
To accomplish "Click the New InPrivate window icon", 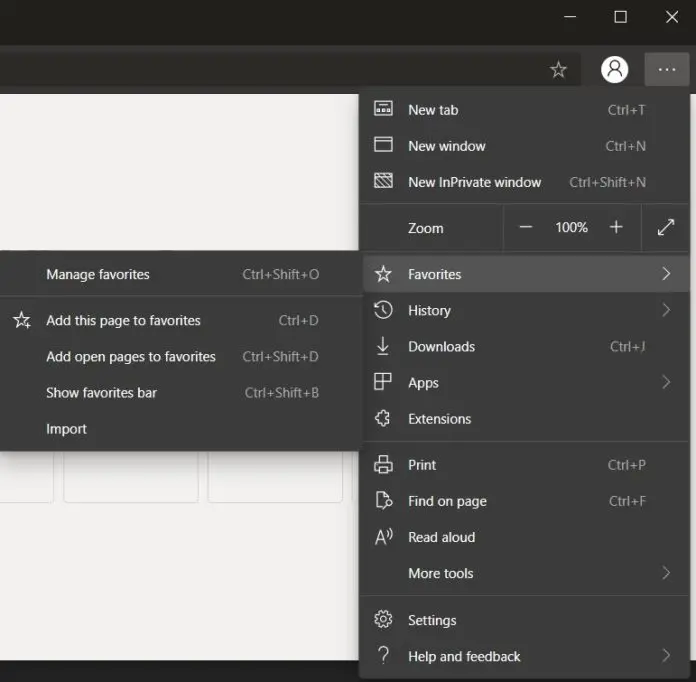I will click(x=383, y=181).
